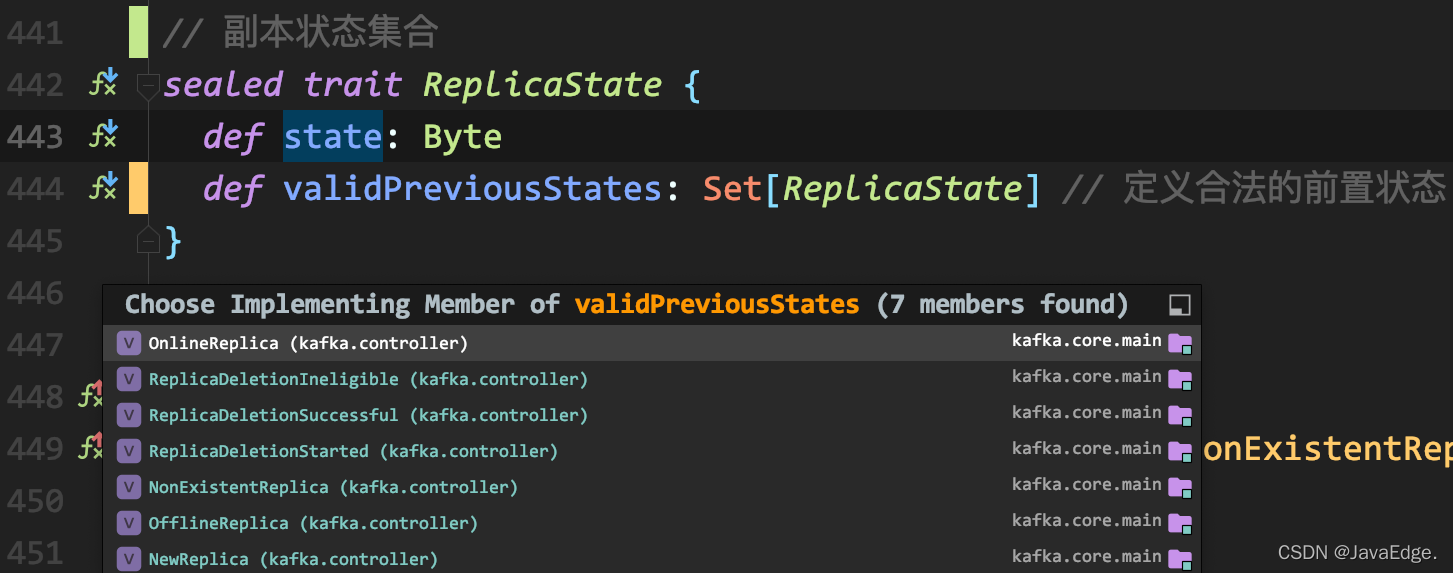Click the gutter icon beside validPreviousStates definition

[104, 187]
